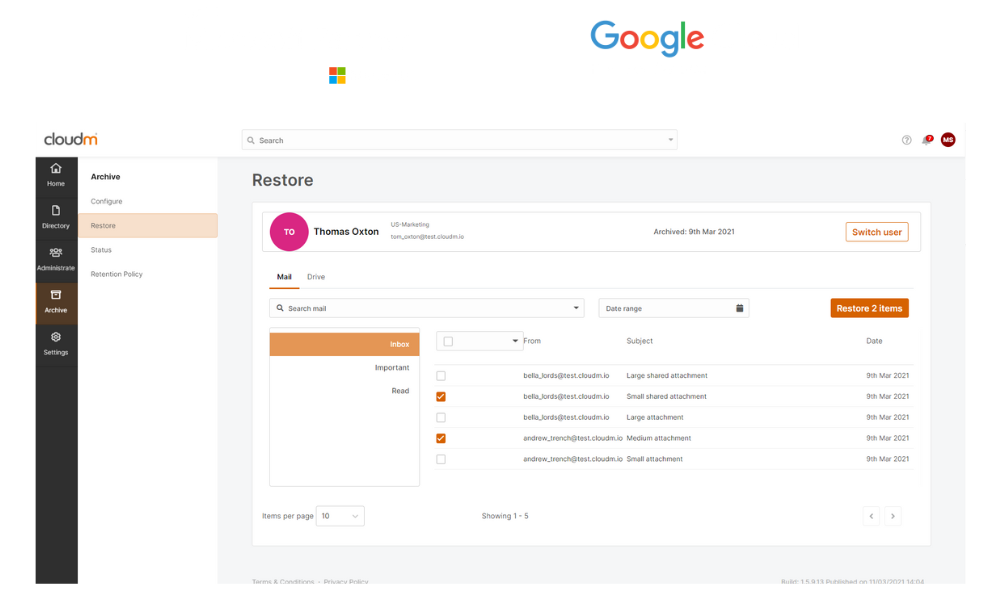This screenshot has width=1000, height=600.
Task: Select the Archive sidebar icon
Action: (x=56, y=301)
